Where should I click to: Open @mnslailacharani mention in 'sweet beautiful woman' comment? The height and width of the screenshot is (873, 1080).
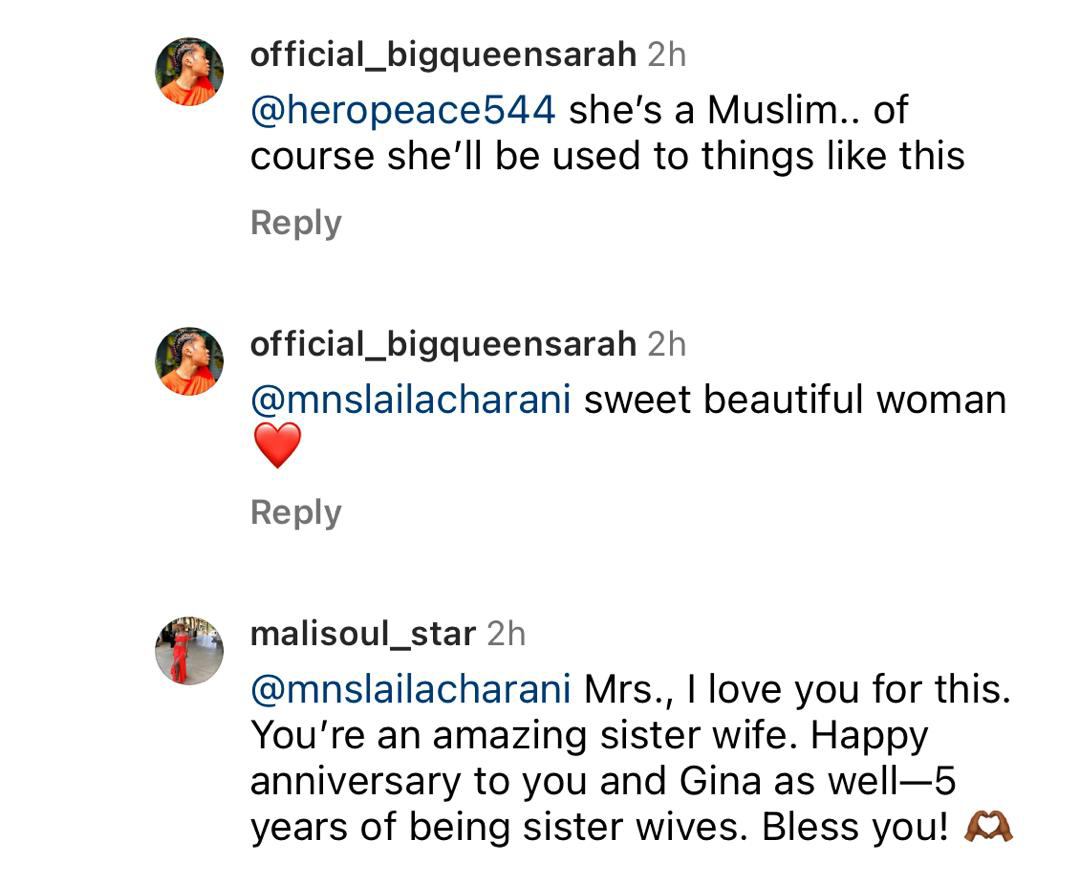[410, 399]
